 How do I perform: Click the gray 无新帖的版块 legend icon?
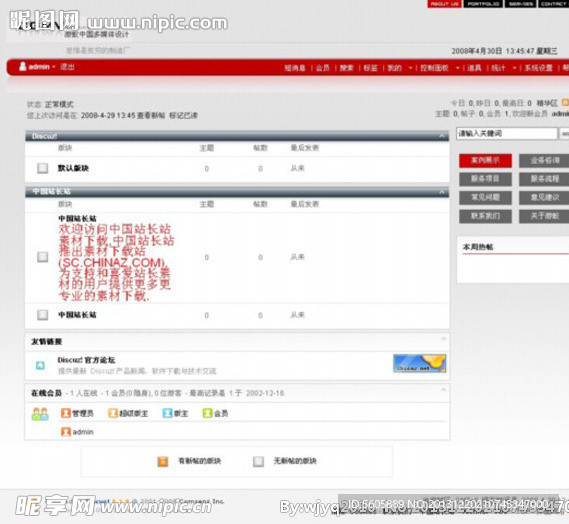pos(258,461)
